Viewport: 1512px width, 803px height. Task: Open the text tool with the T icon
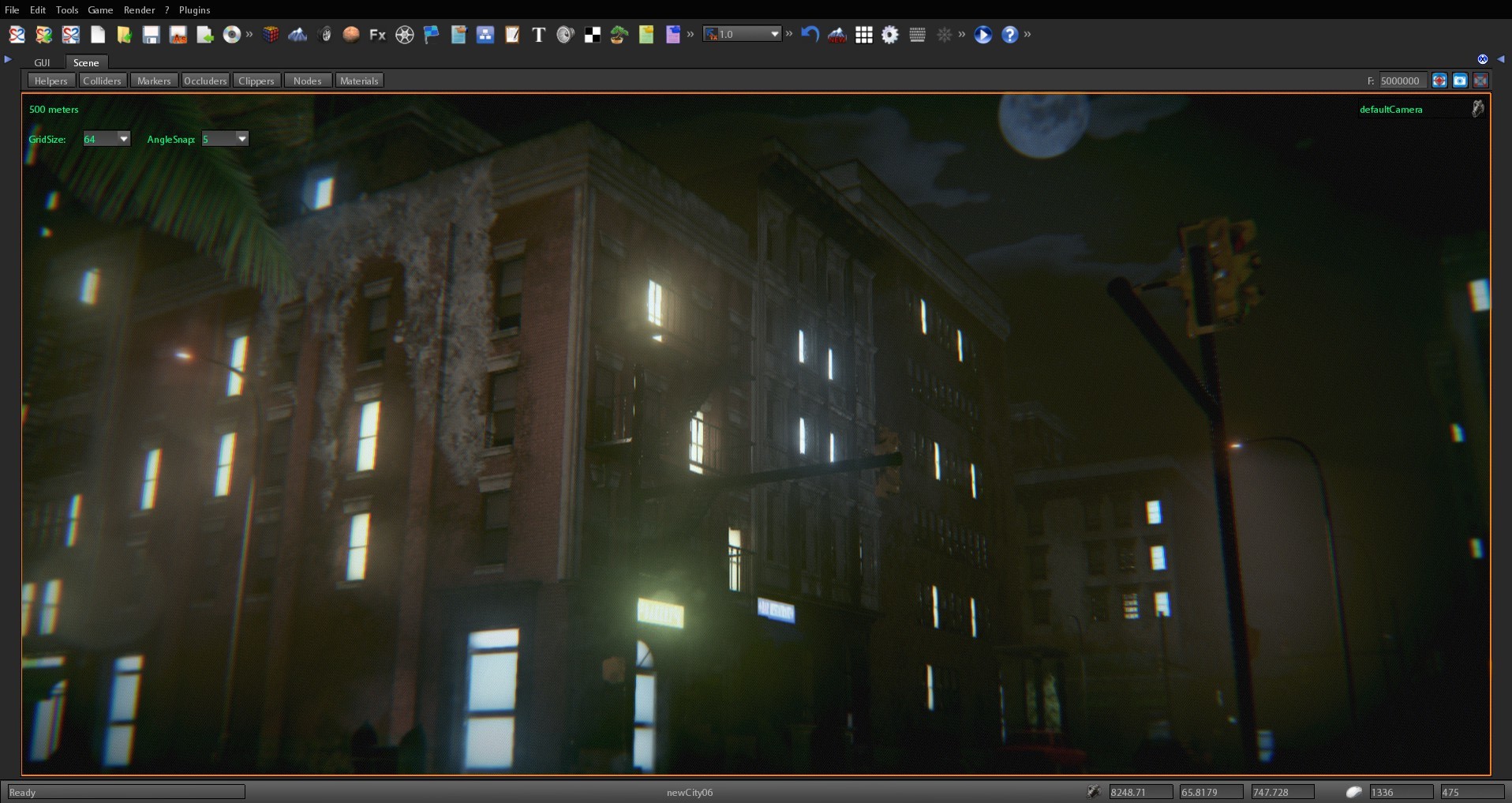point(538,35)
